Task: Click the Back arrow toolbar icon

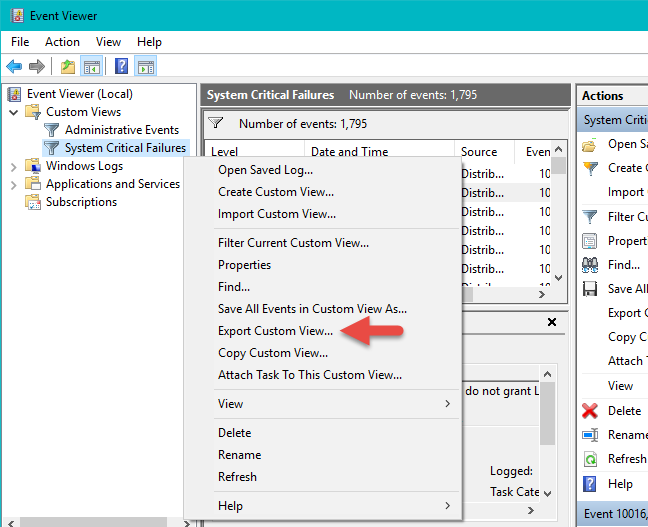Action: click(14, 66)
